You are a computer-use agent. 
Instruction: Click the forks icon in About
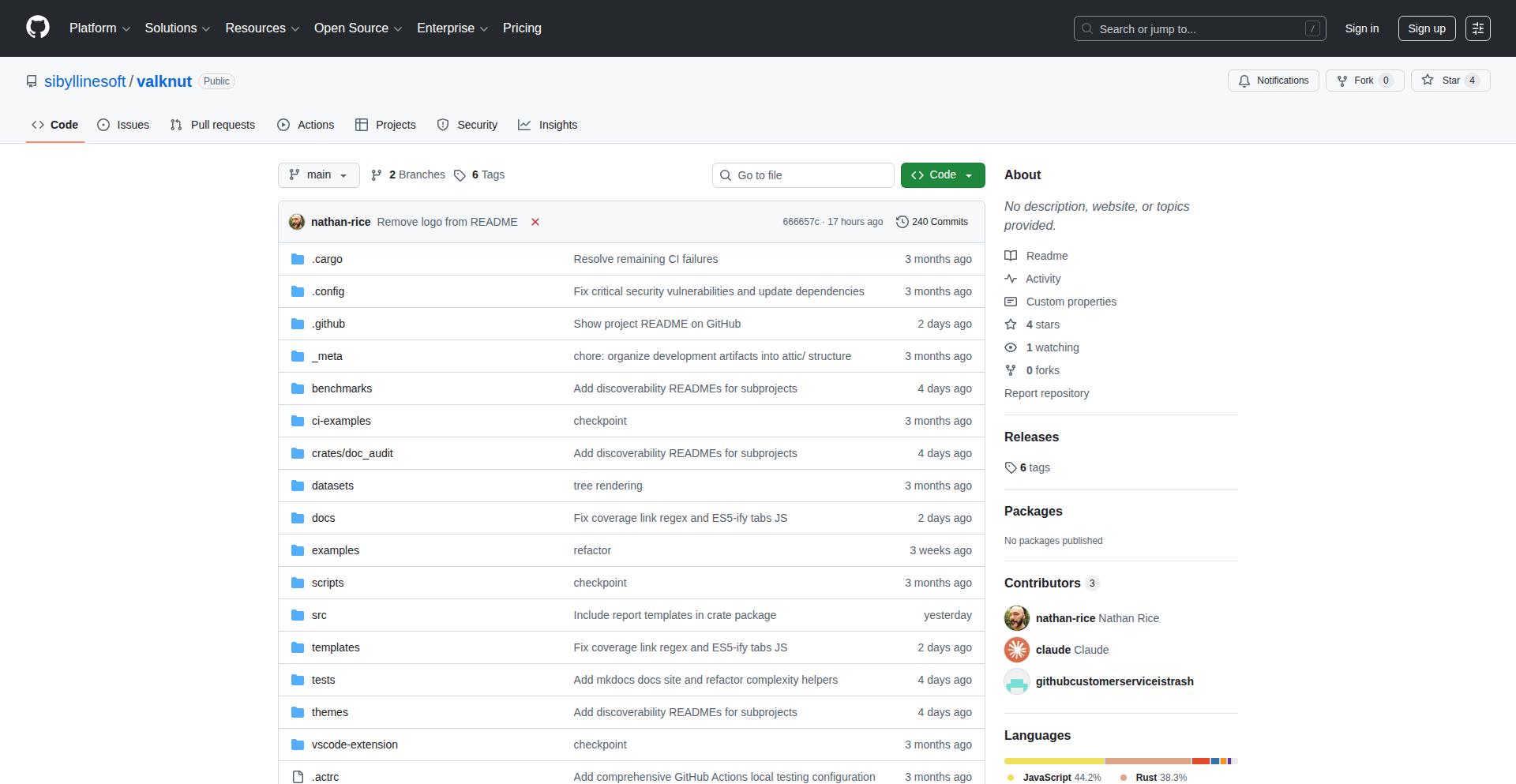(x=1011, y=370)
